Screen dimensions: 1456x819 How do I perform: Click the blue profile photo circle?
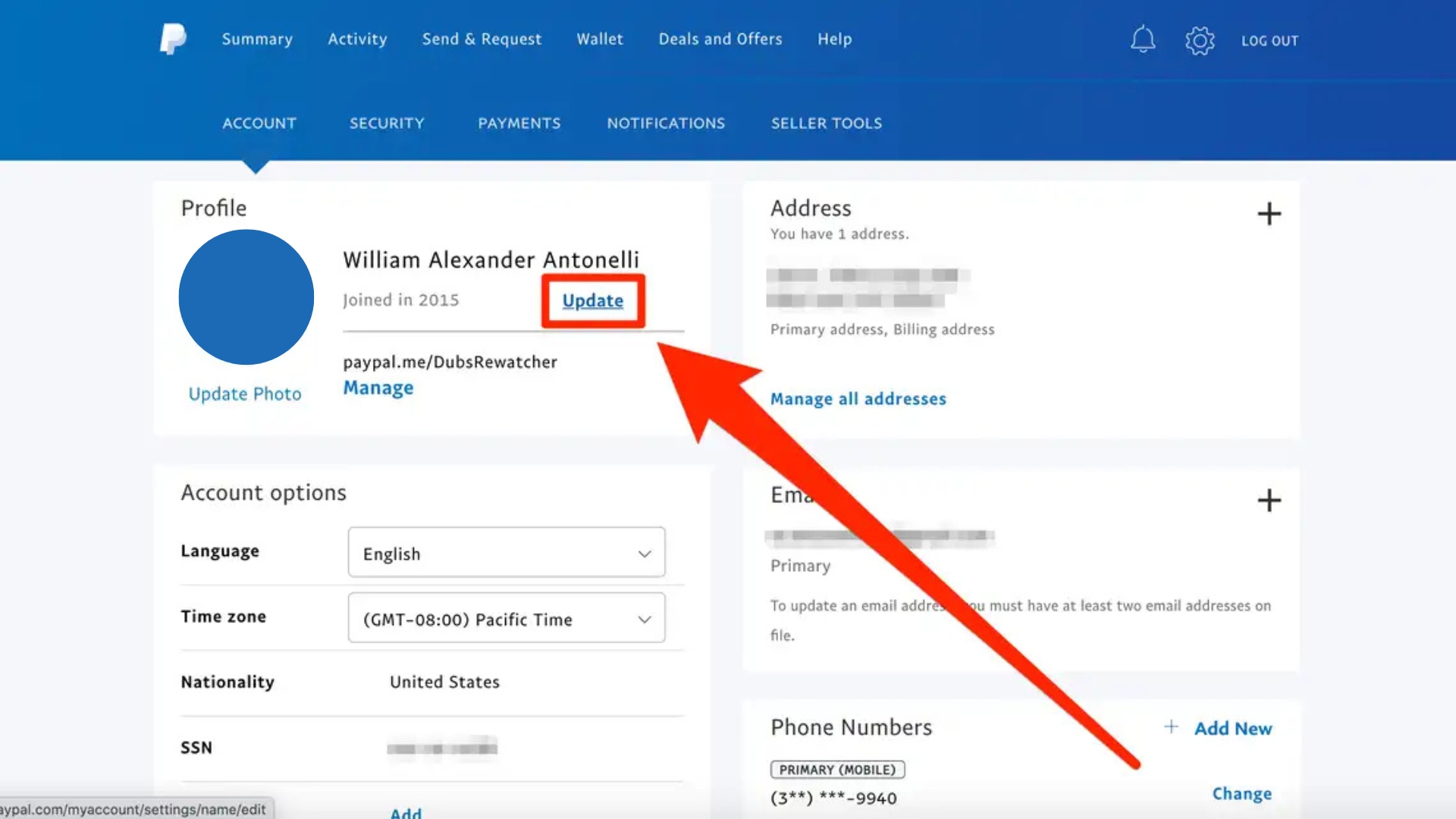pos(246,297)
